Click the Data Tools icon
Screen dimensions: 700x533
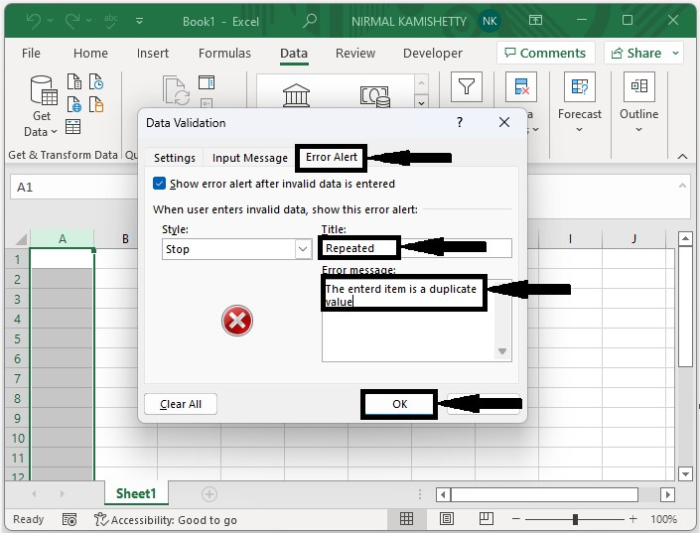click(x=521, y=87)
